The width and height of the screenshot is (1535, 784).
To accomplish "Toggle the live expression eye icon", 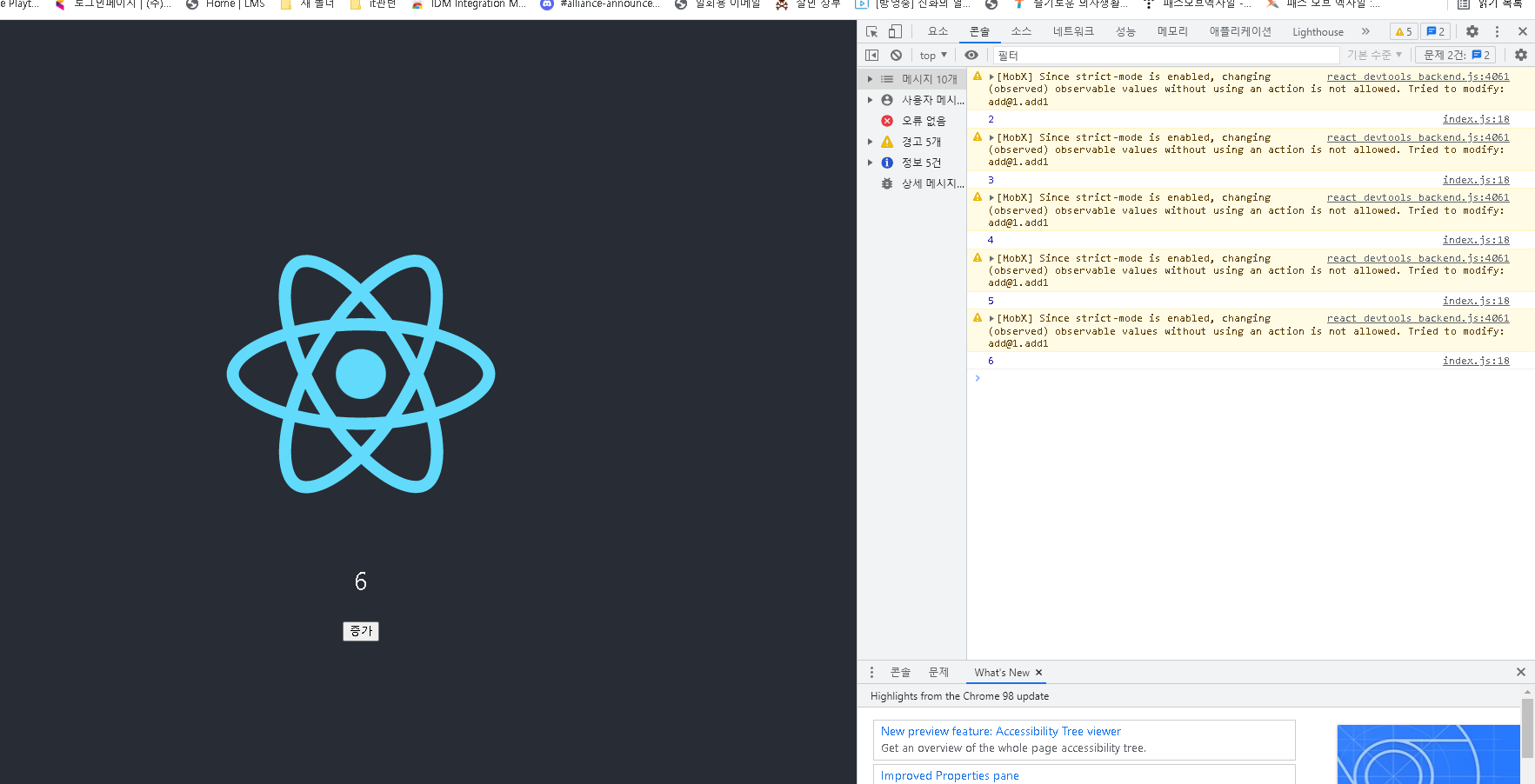I will pos(971,55).
